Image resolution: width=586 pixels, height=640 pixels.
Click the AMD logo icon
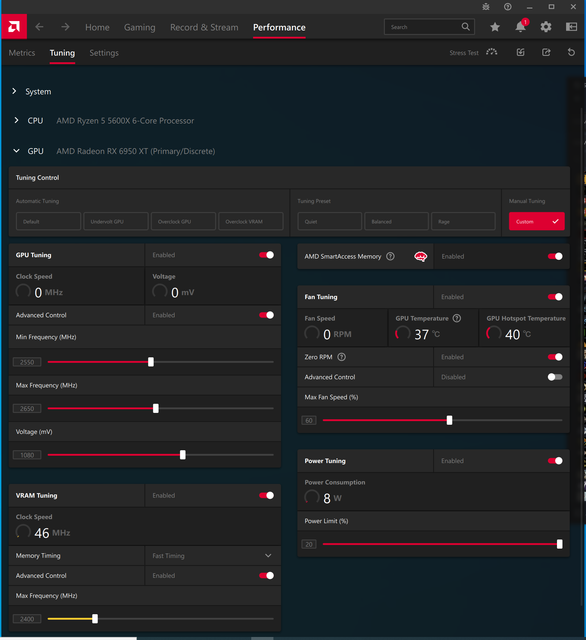pyautogui.click(x=14, y=27)
